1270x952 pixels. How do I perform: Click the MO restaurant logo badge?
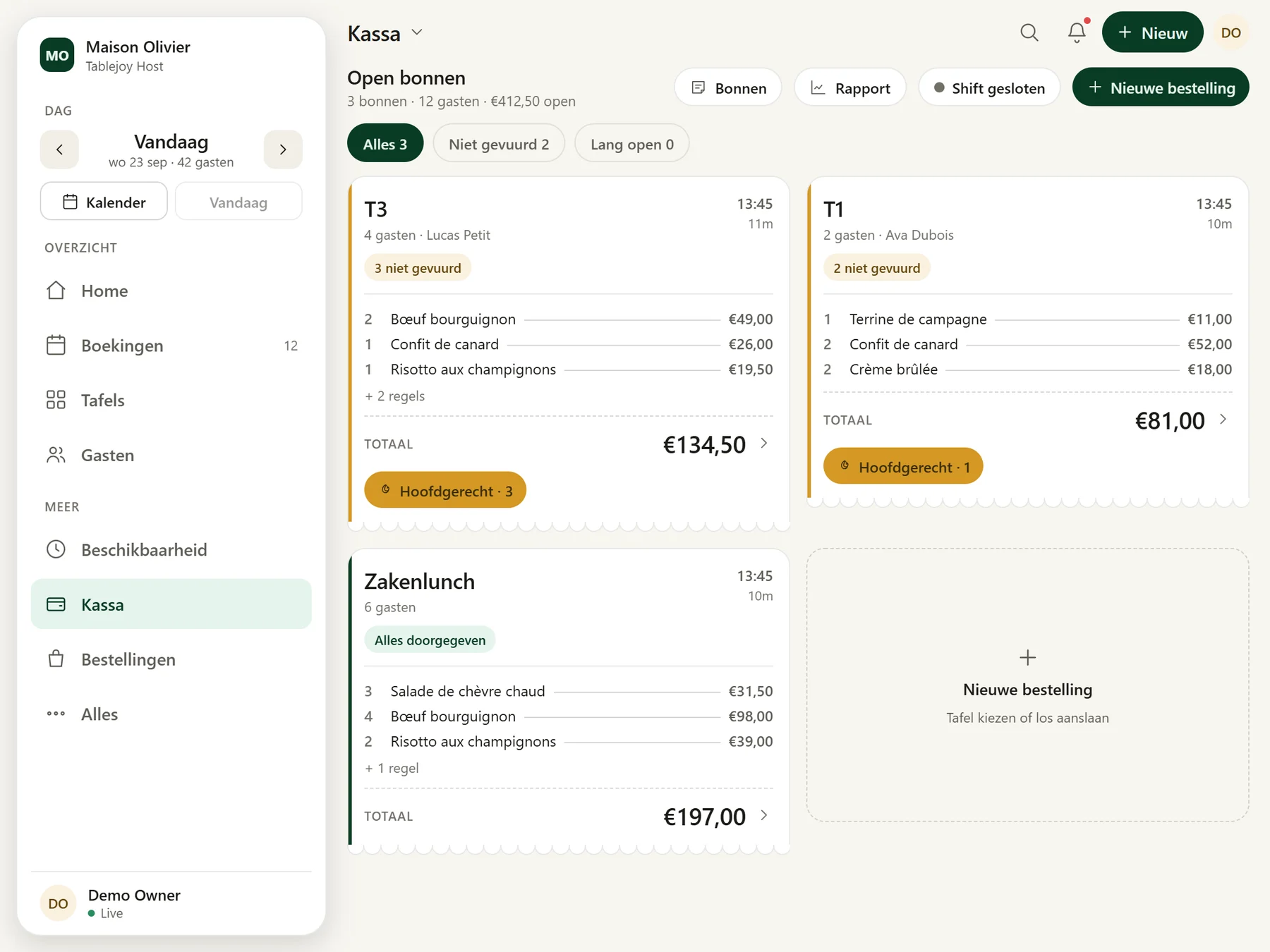(x=57, y=56)
